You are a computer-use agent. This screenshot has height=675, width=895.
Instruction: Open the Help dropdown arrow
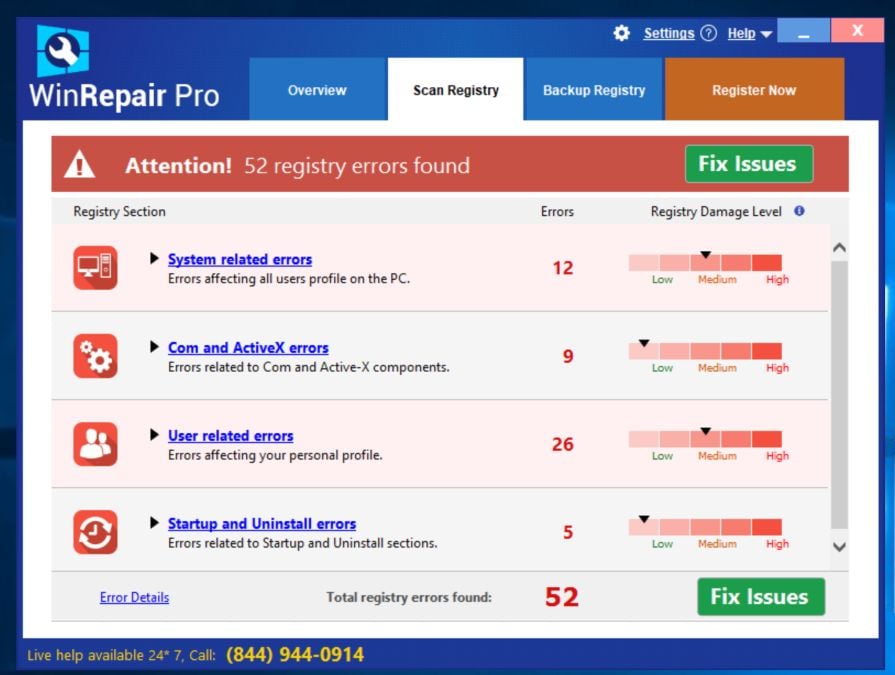(x=766, y=35)
